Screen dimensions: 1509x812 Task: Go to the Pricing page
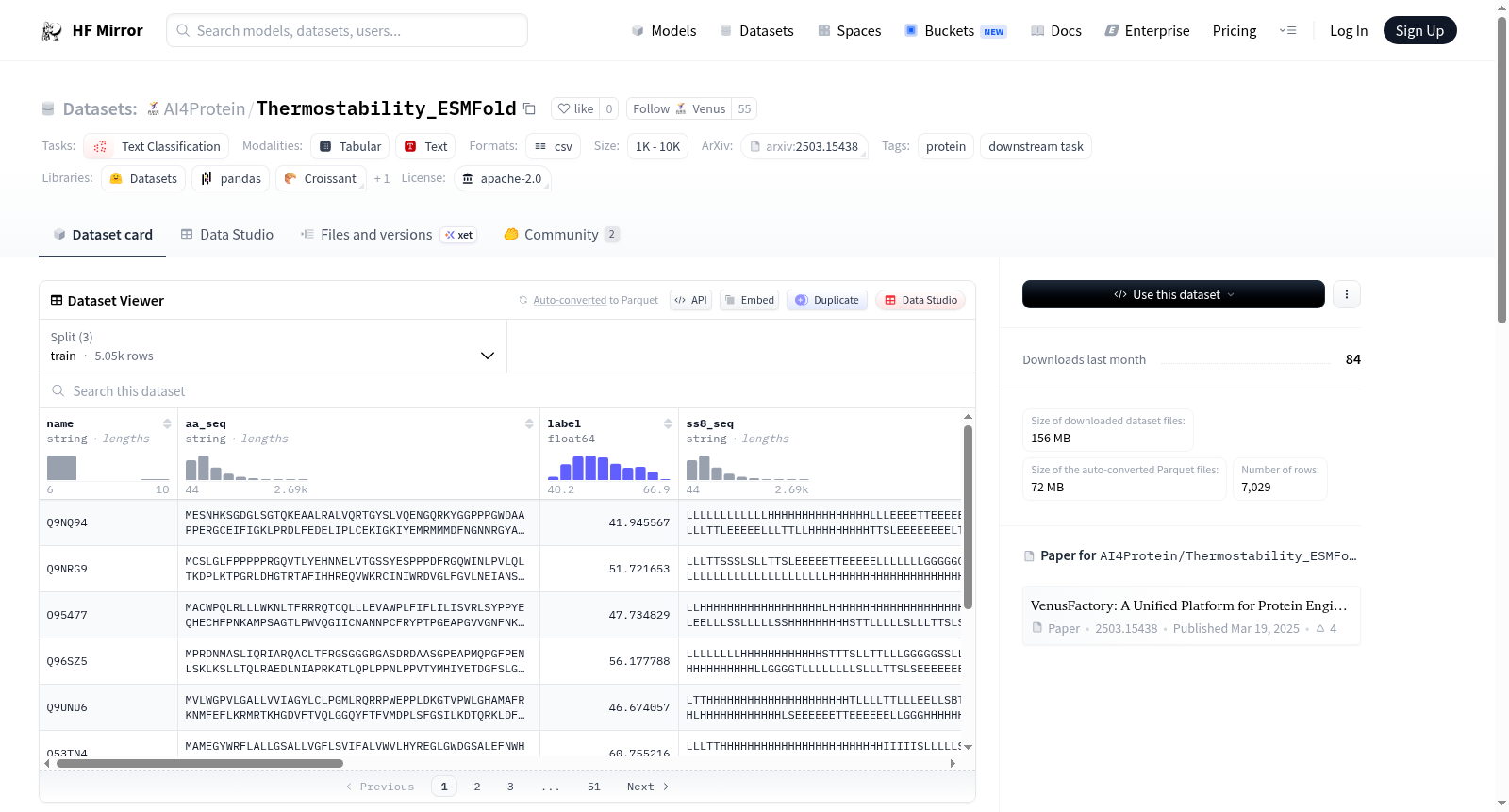pos(1235,31)
